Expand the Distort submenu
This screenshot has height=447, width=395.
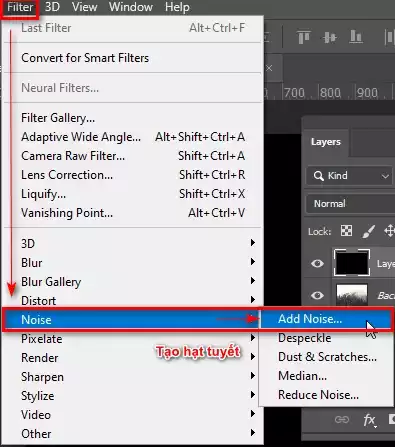[133, 301]
